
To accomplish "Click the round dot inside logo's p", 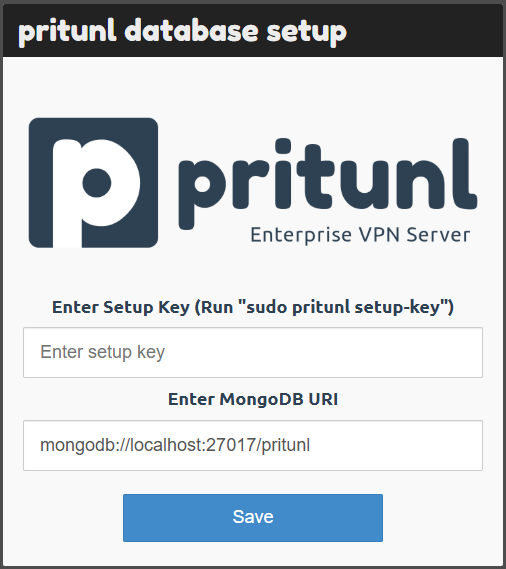I will click(x=97, y=183).
